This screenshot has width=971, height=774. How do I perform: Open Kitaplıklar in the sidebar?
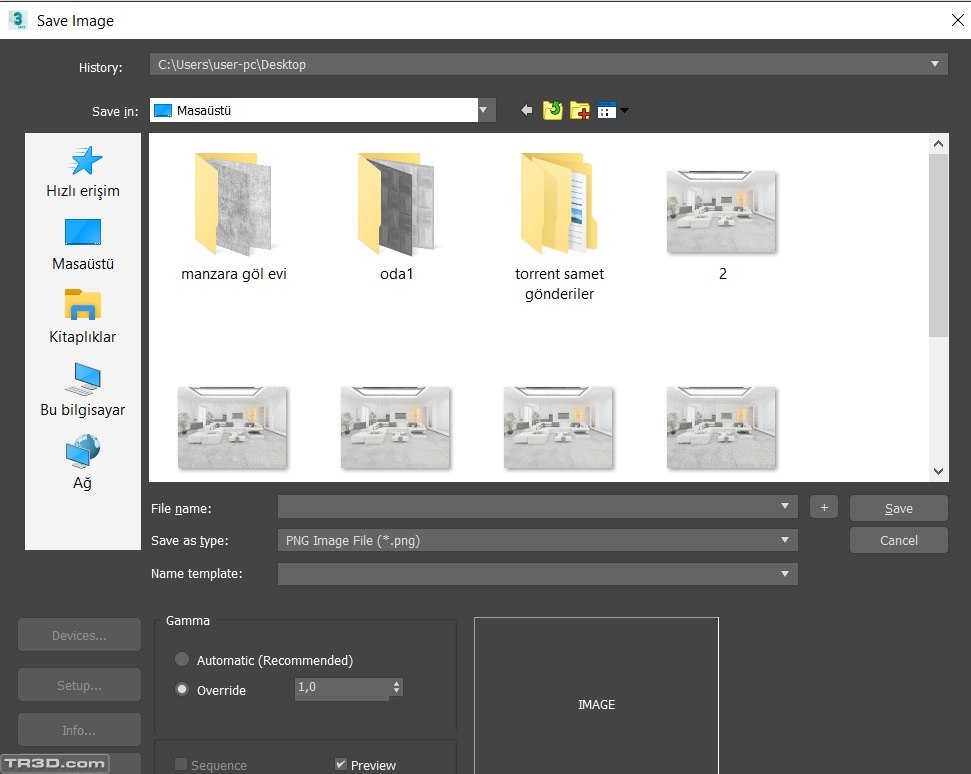tap(83, 316)
